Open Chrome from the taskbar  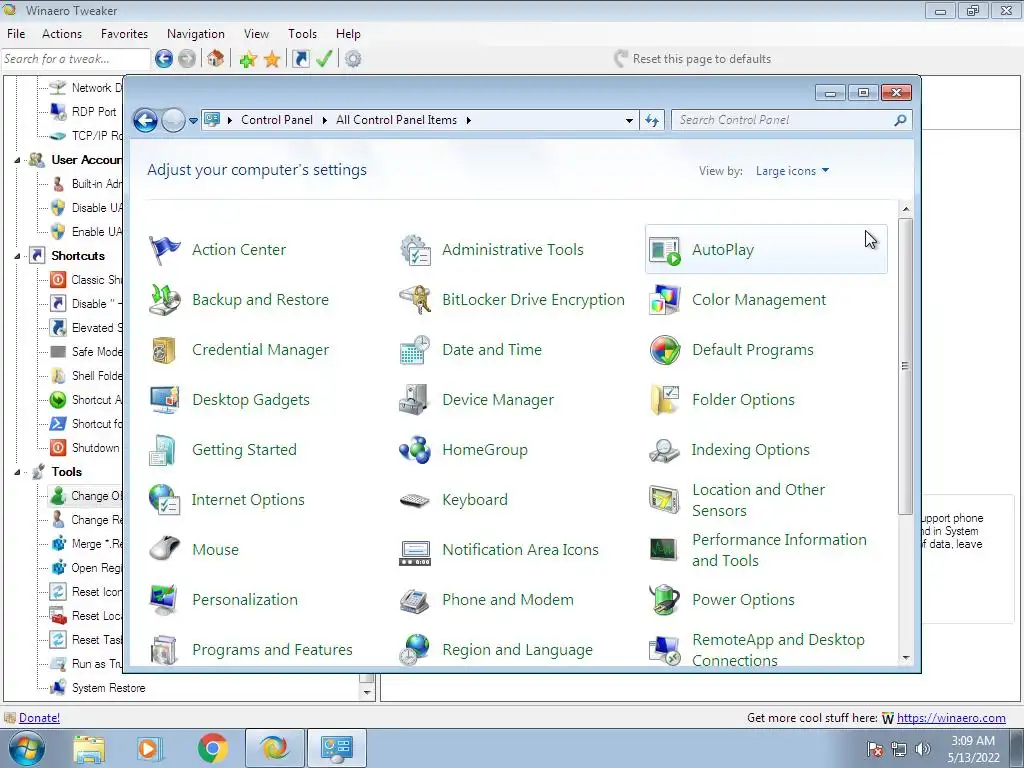(x=212, y=748)
